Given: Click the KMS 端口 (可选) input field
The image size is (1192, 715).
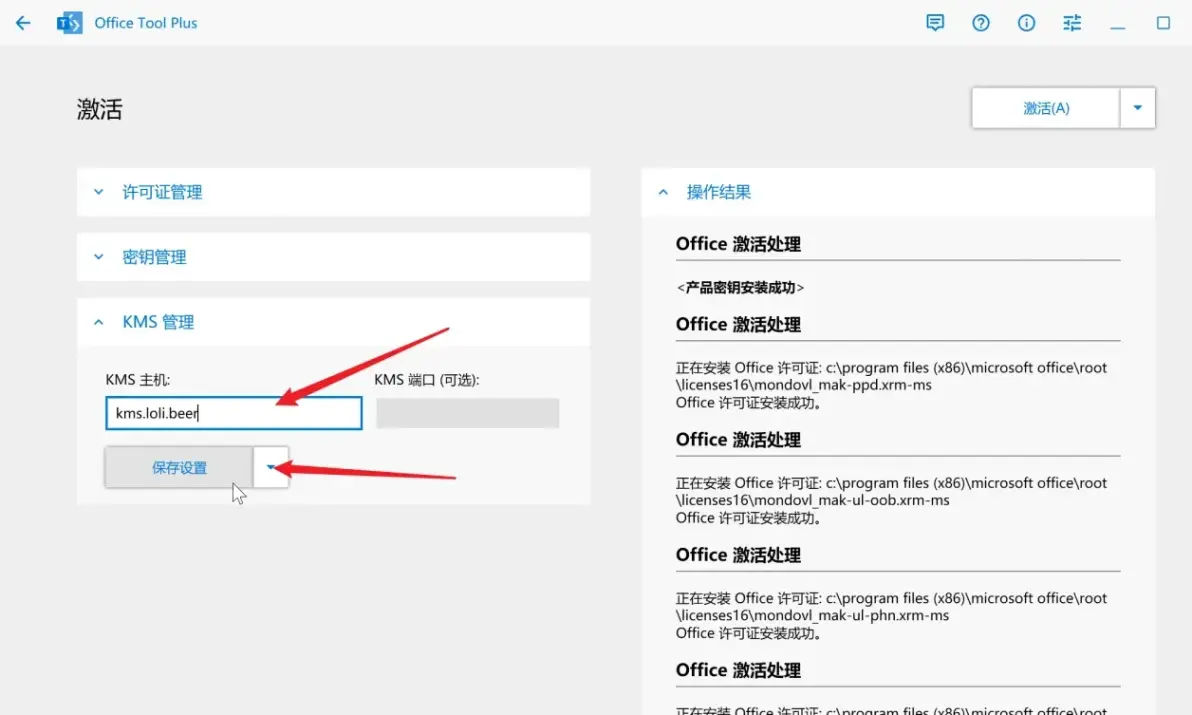Looking at the screenshot, I should point(468,413).
